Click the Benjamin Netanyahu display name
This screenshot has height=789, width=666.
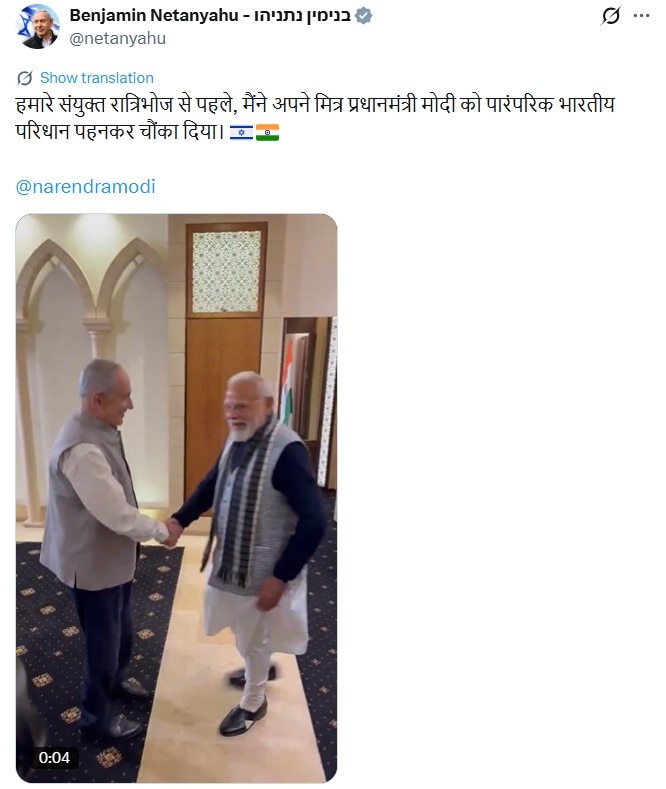point(153,16)
